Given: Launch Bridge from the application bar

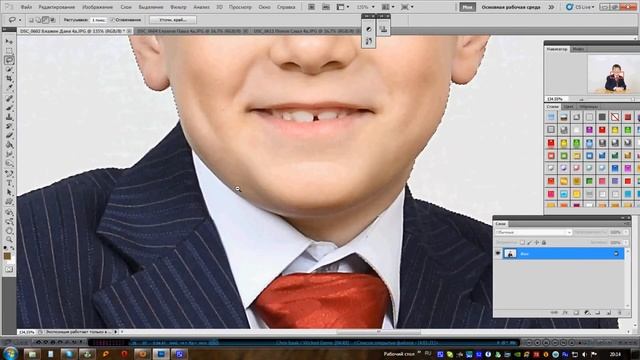Looking at the screenshot, I should [x=311, y=7].
